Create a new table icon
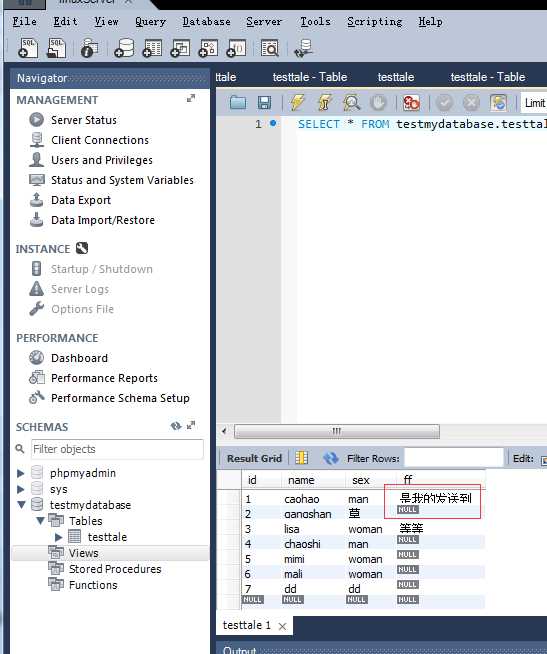Image resolution: width=547 pixels, height=654 pixels. (152, 48)
